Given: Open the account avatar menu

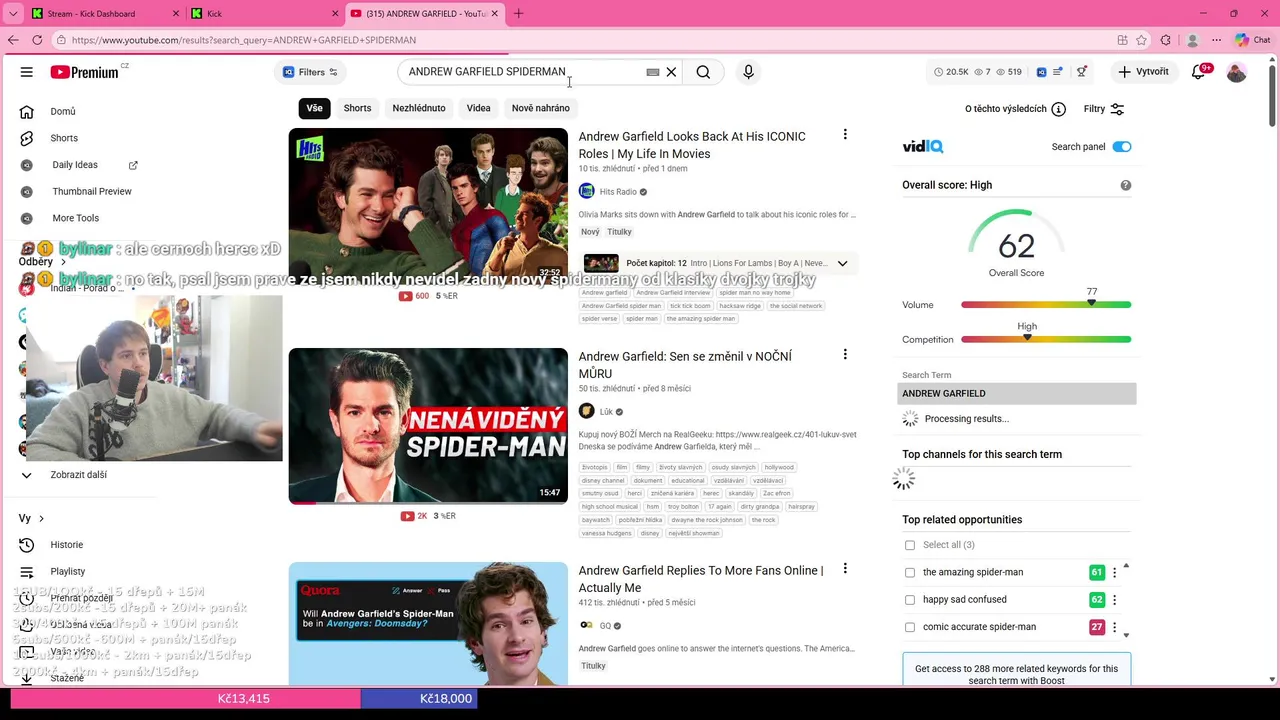Looking at the screenshot, I should coord(1237,72).
